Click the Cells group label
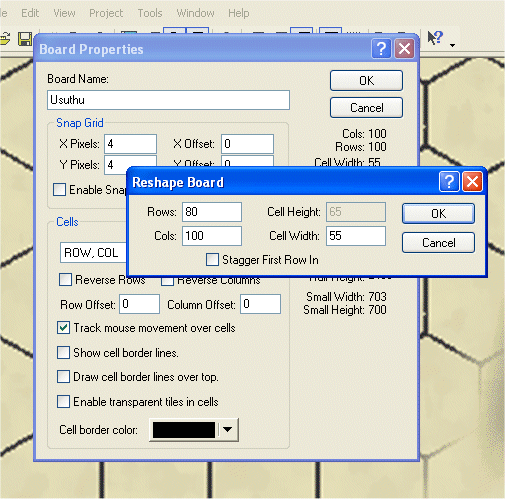The width and height of the screenshot is (505, 499). (x=67, y=222)
